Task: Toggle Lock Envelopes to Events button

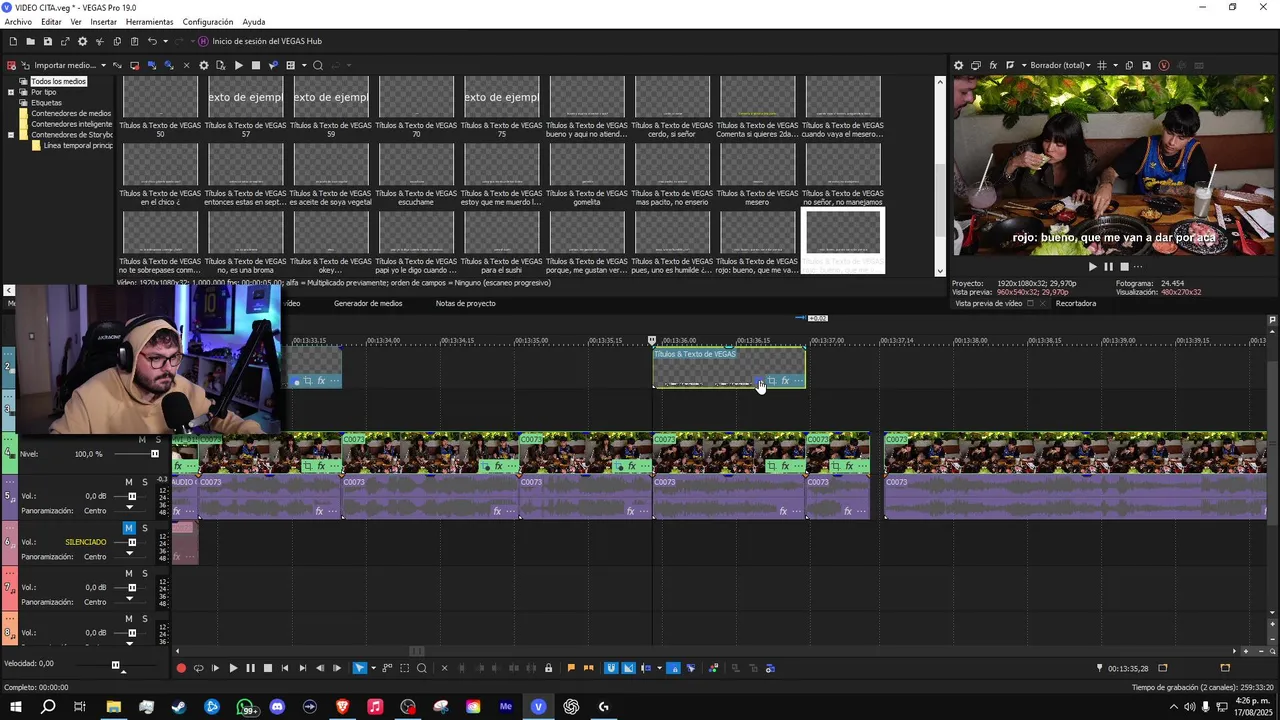Action: click(674, 668)
